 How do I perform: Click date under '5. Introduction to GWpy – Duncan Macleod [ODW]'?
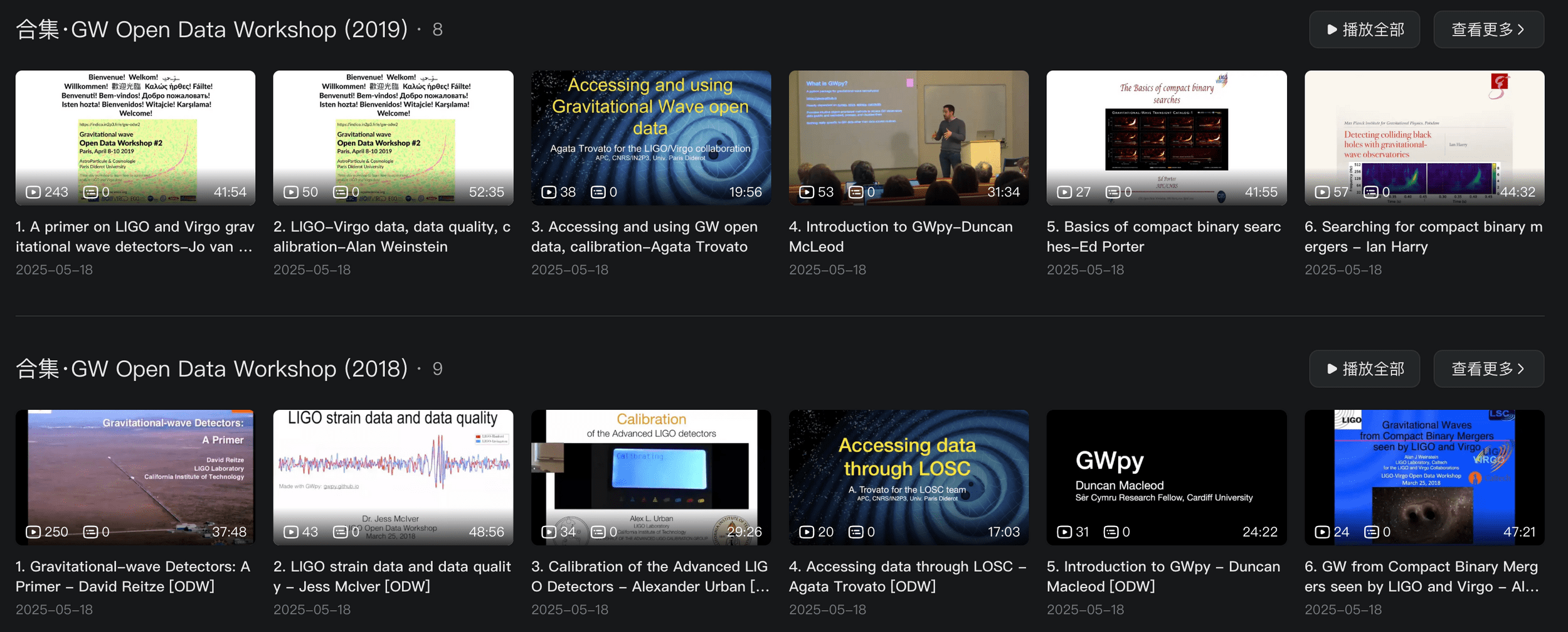(x=1085, y=609)
